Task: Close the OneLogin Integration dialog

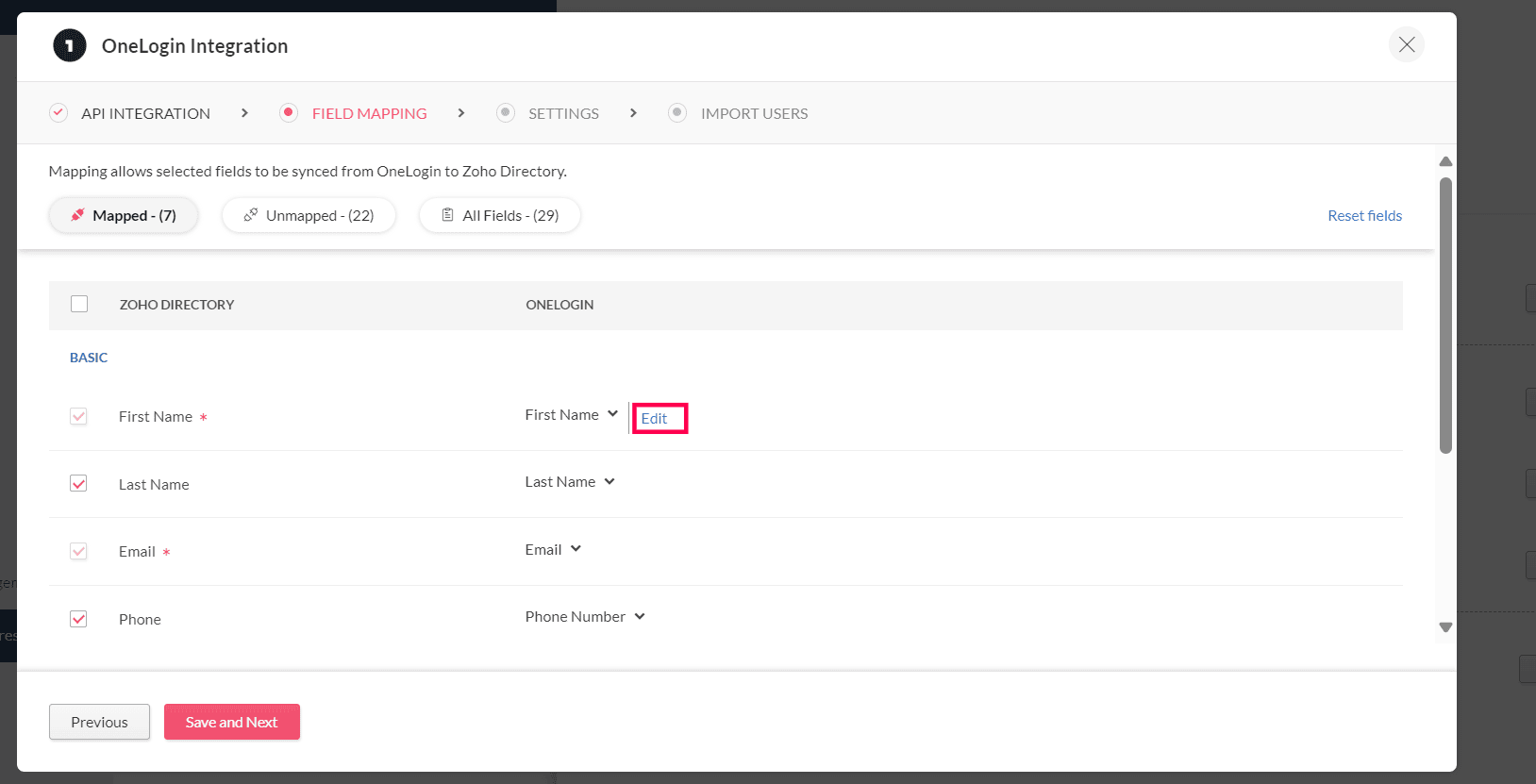Action: pos(1406,44)
